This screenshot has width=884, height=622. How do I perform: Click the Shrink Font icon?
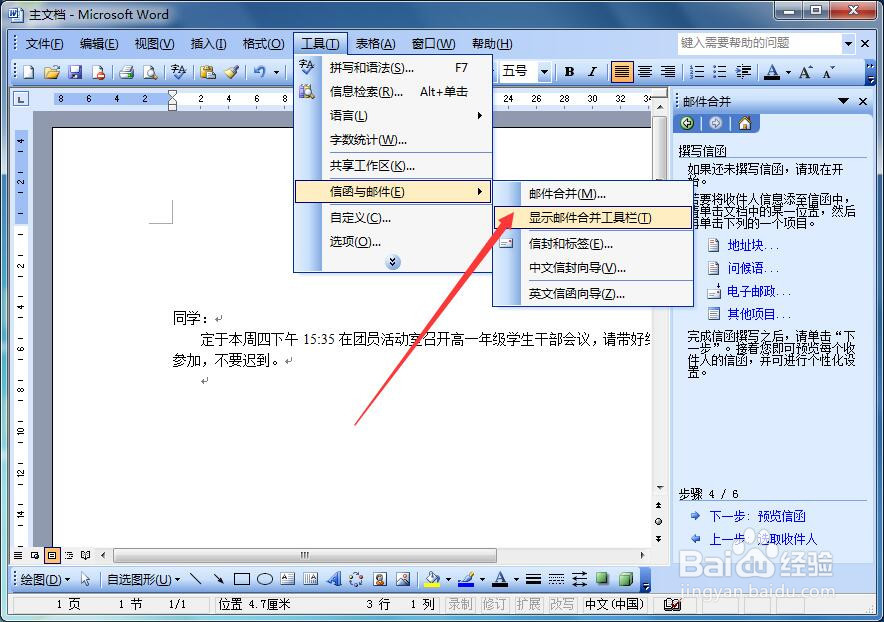coord(828,72)
